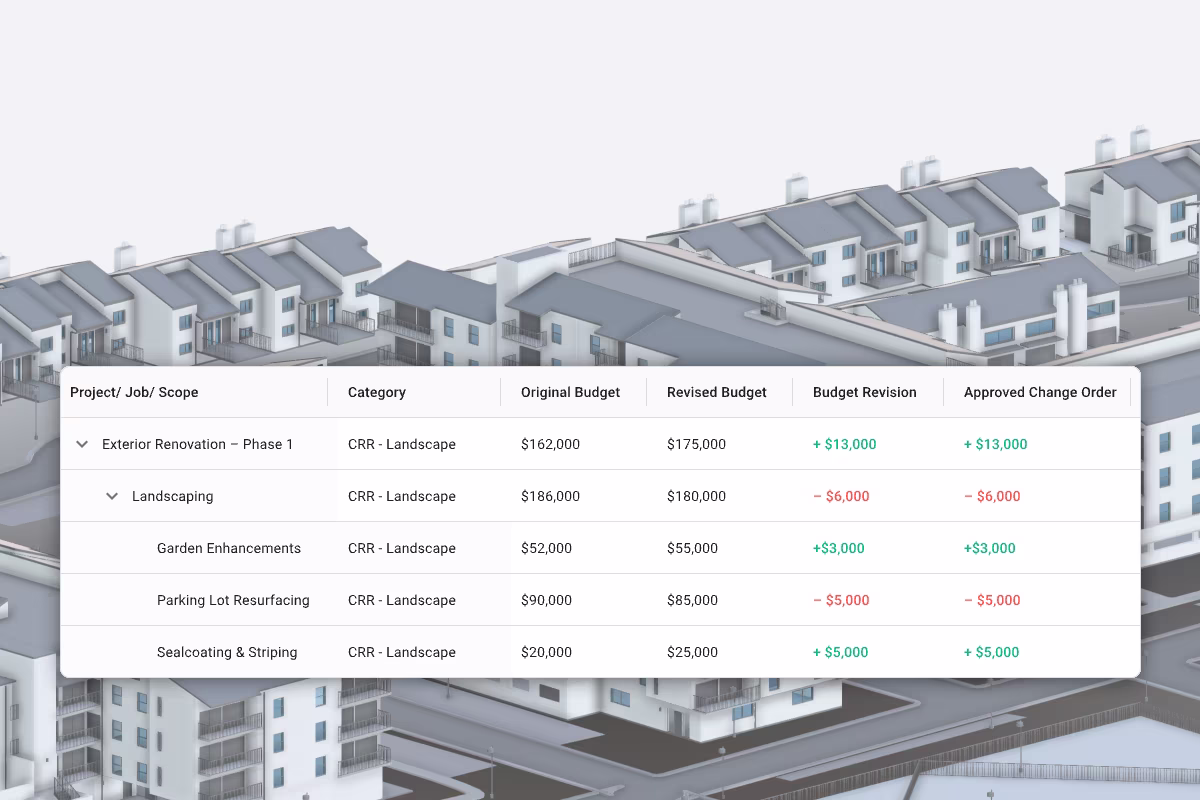Click the −$6,000 approved change order value
The width and height of the screenshot is (1200, 800).
point(992,496)
